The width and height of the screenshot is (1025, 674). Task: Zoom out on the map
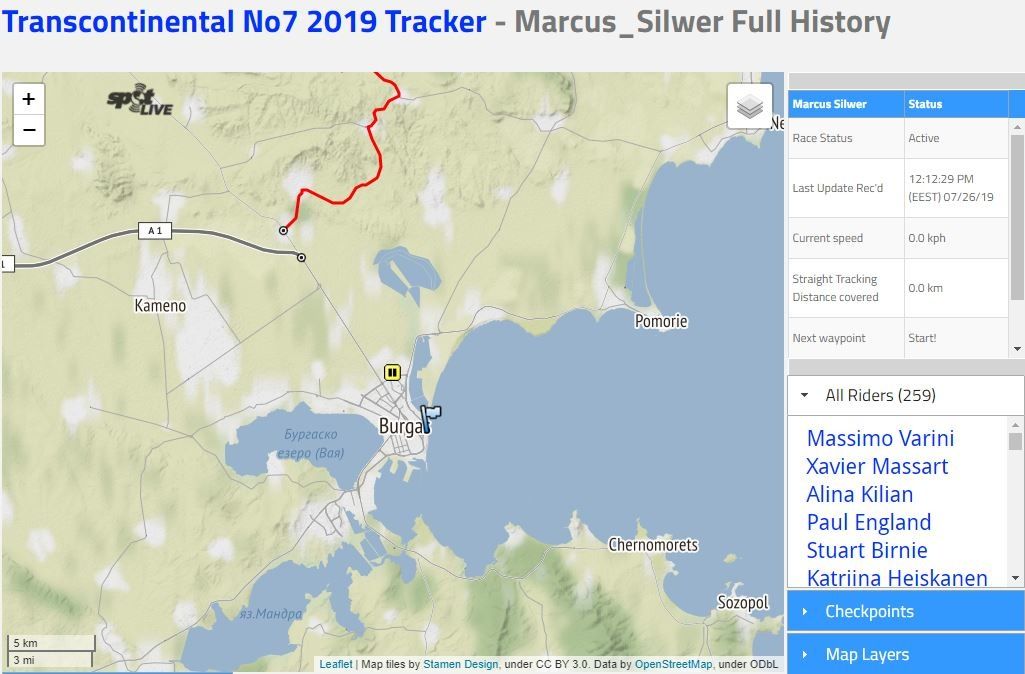(x=28, y=130)
